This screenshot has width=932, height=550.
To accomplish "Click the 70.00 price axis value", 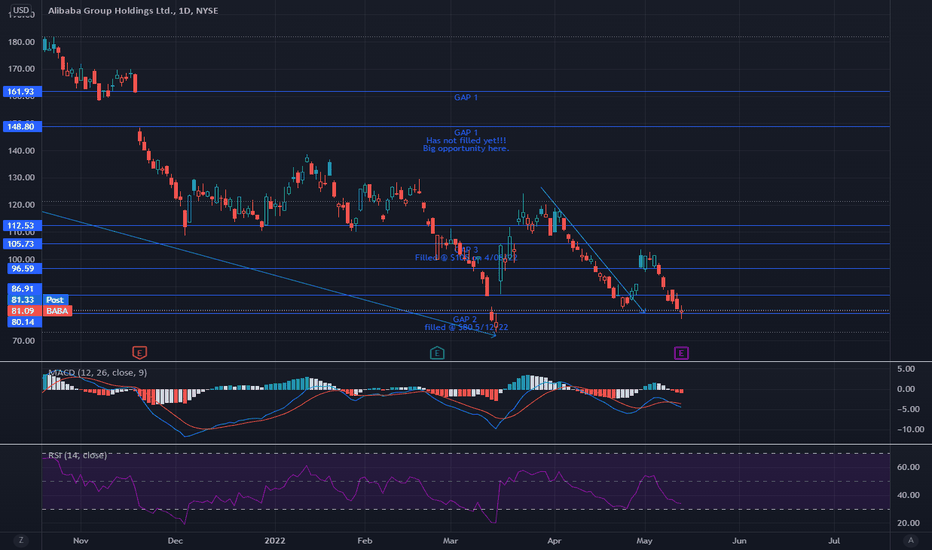I will (x=24, y=341).
